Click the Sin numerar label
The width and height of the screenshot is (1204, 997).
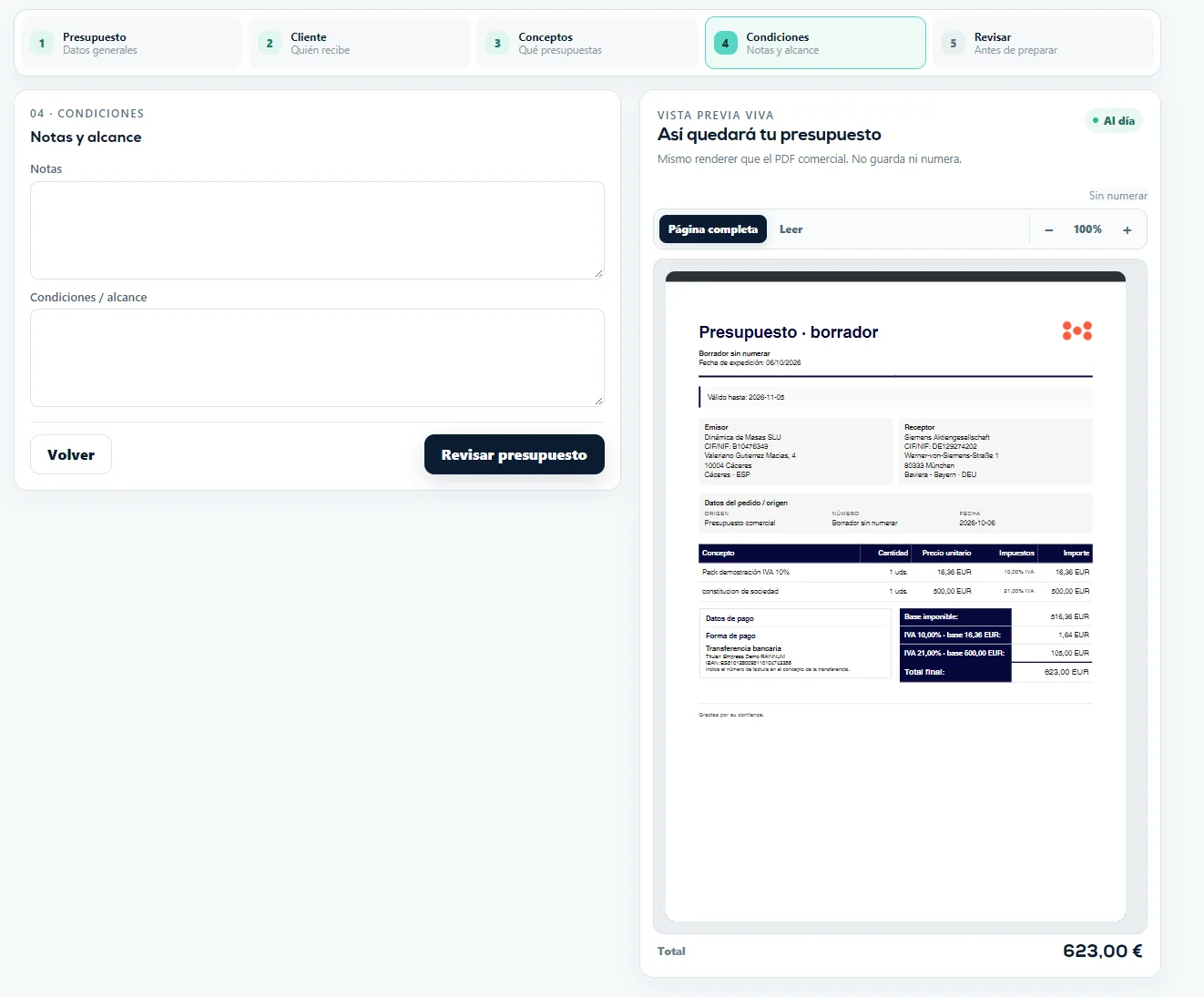click(1118, 196)
